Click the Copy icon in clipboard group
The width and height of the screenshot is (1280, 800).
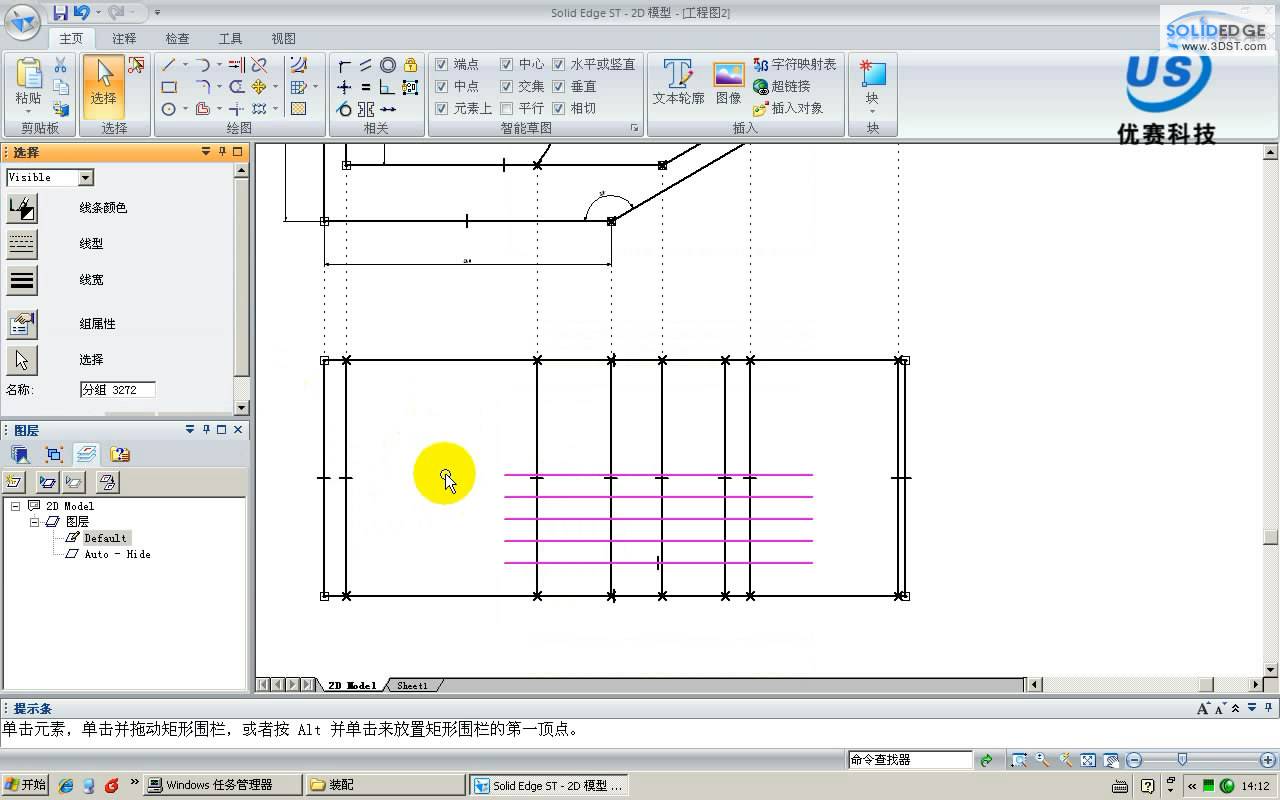60,87
